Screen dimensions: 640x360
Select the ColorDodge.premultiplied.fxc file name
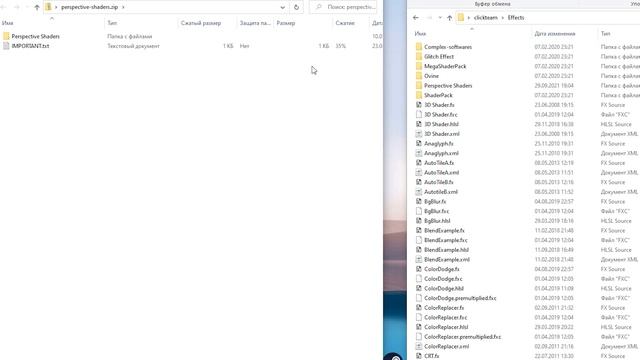pyautogui.click(x=460, y=298)
